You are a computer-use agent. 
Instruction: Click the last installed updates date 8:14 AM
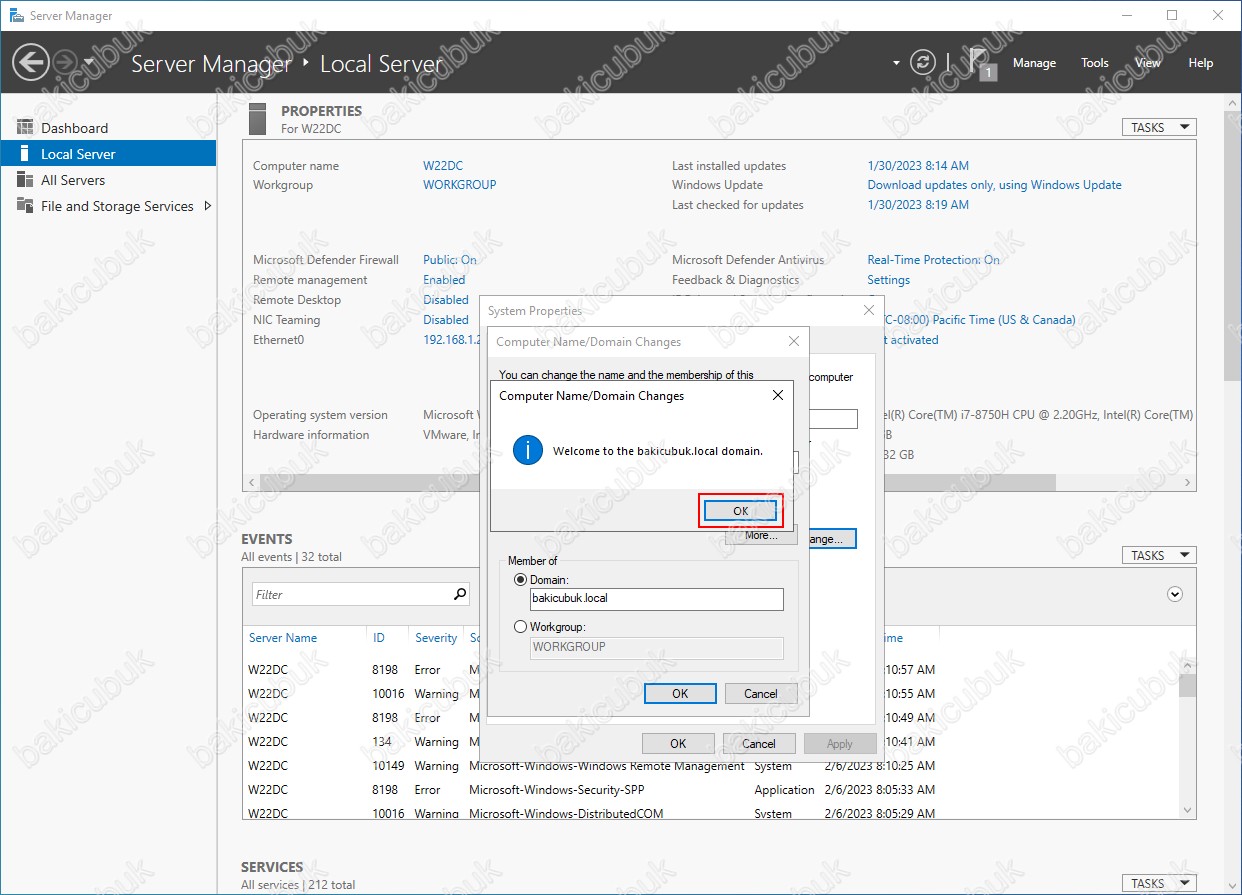[x=918, y=166]
